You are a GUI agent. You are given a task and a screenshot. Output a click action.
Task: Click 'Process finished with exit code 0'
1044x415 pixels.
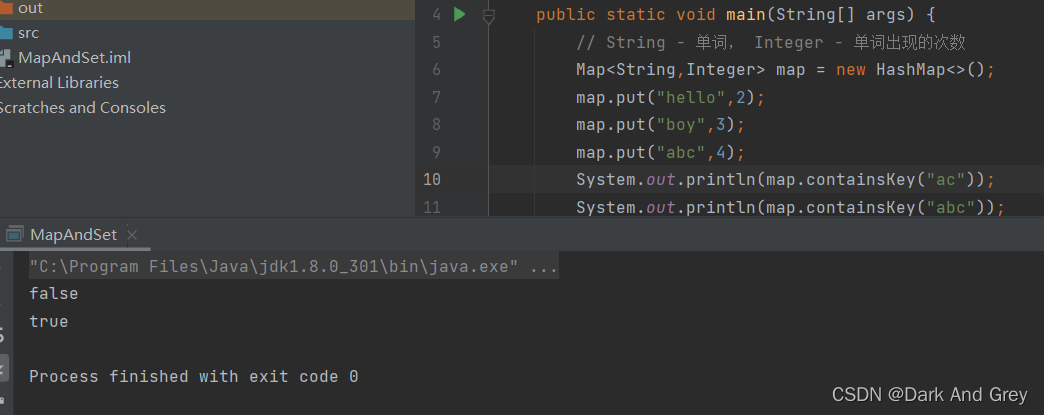coord(194,376)
